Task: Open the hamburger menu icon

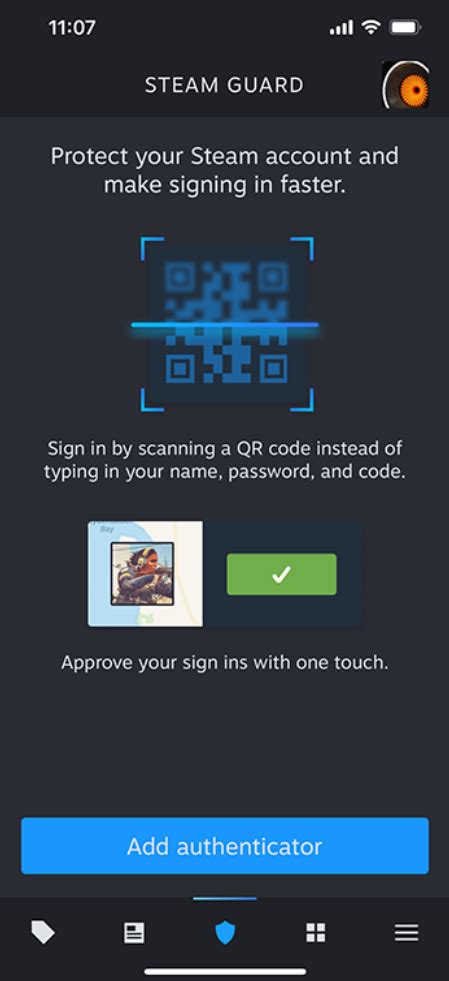Action: [406, 933]
